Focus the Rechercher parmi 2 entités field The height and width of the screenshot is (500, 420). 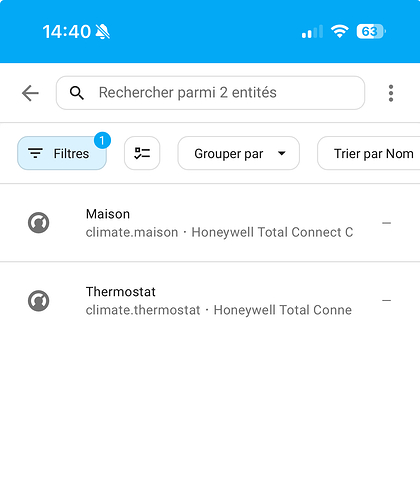[210, 93]
